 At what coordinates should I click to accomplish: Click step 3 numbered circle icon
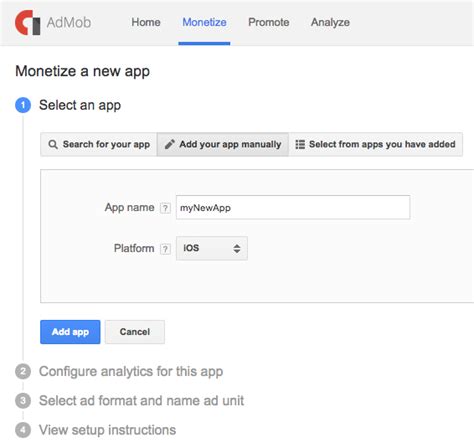click(x=23, y=401)
